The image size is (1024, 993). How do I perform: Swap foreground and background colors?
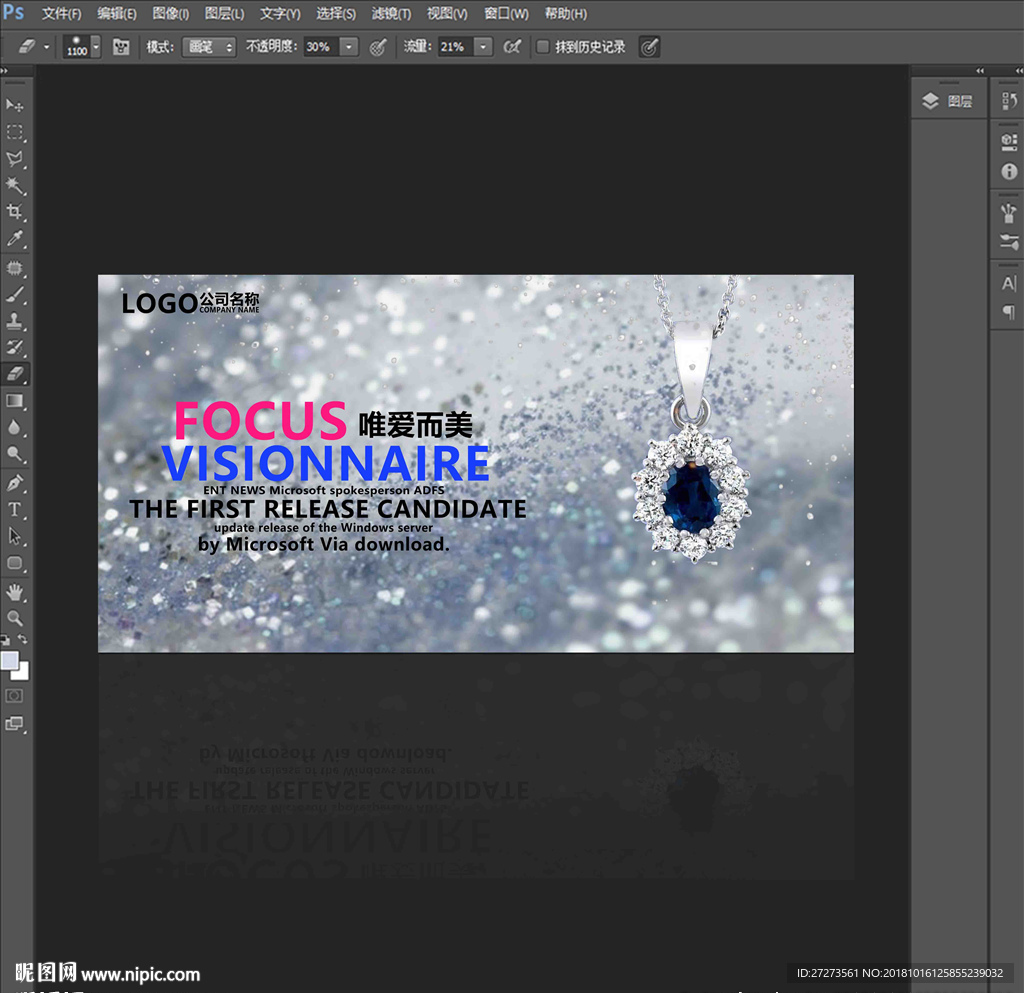pos(23,639)
